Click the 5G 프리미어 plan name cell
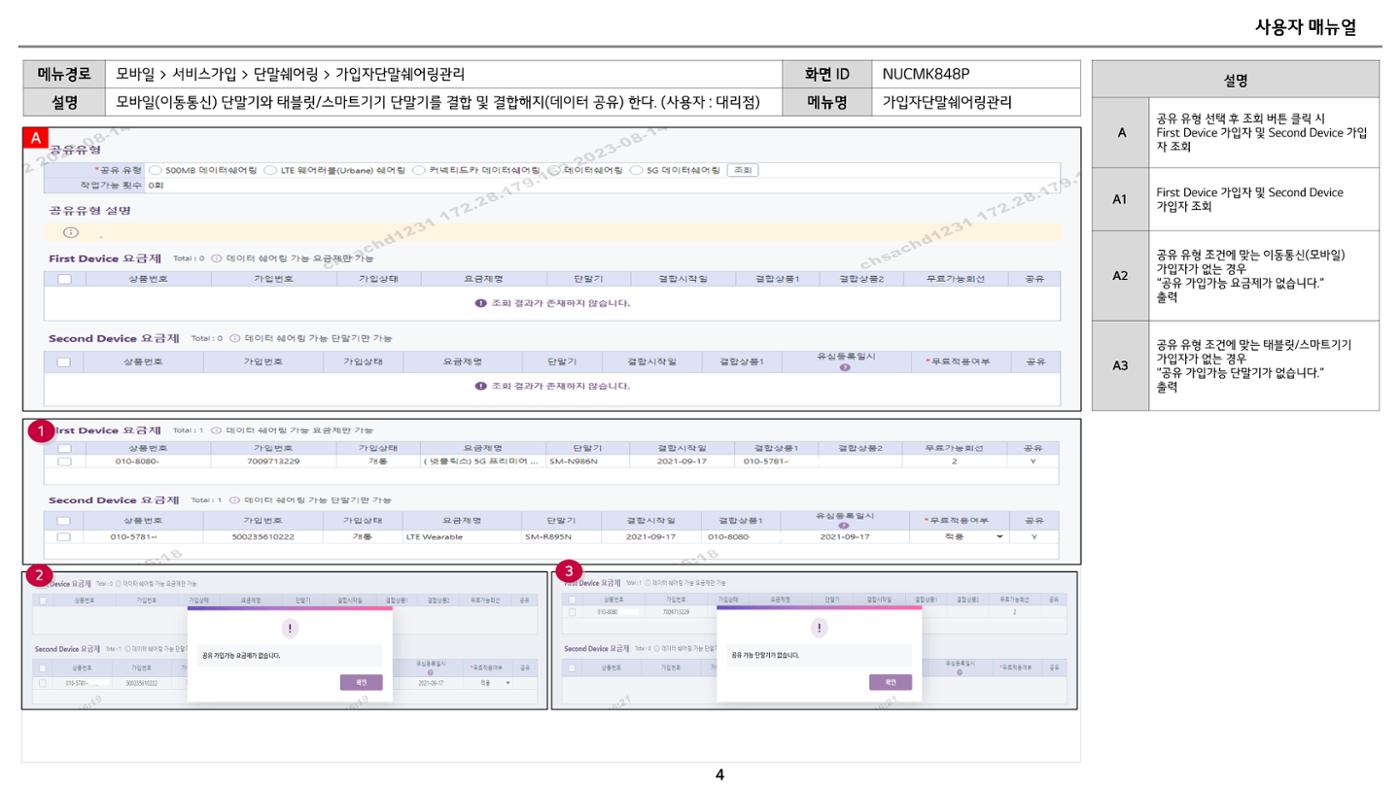1400x788 pixels. pyautogui.click(x=483, y=462)
